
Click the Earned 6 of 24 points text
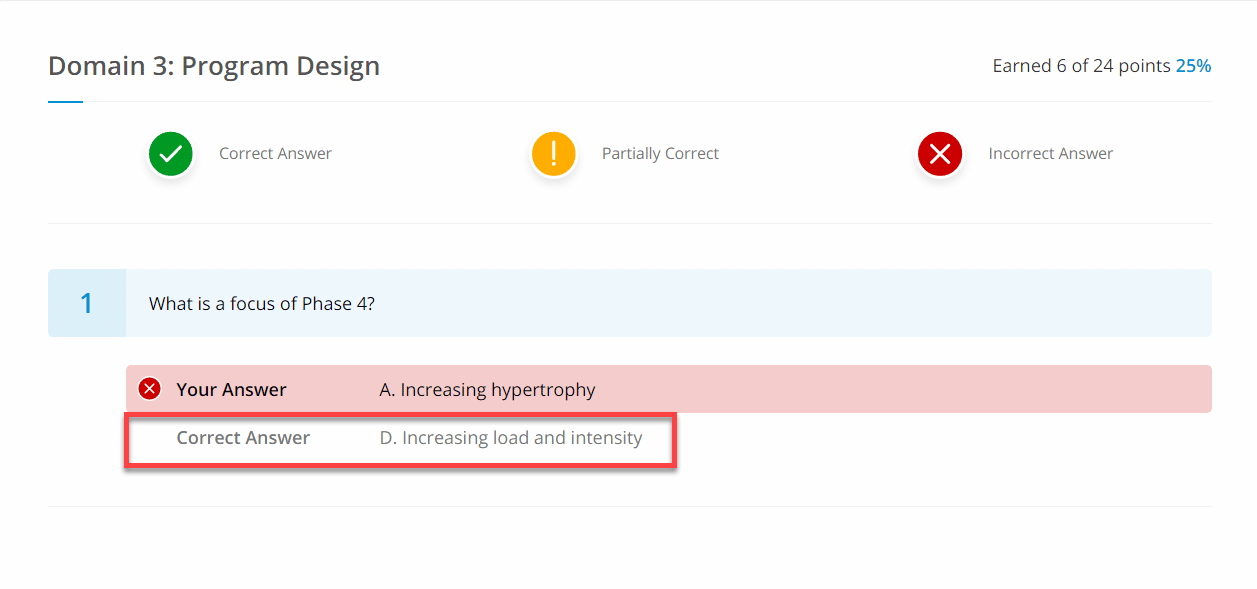click(x=1081, y=66)
